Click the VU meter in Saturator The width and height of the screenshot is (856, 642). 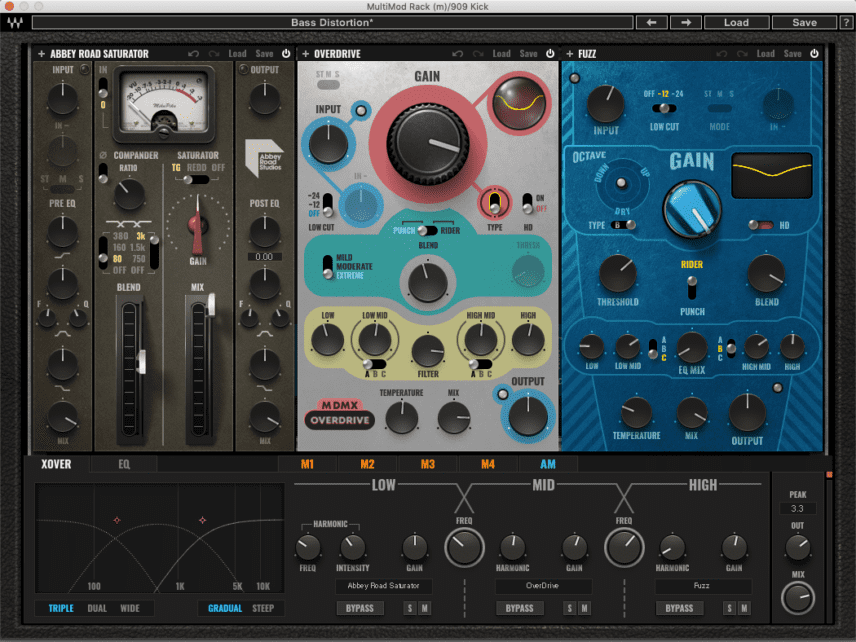pyautogui.click(x=164, y=105)
